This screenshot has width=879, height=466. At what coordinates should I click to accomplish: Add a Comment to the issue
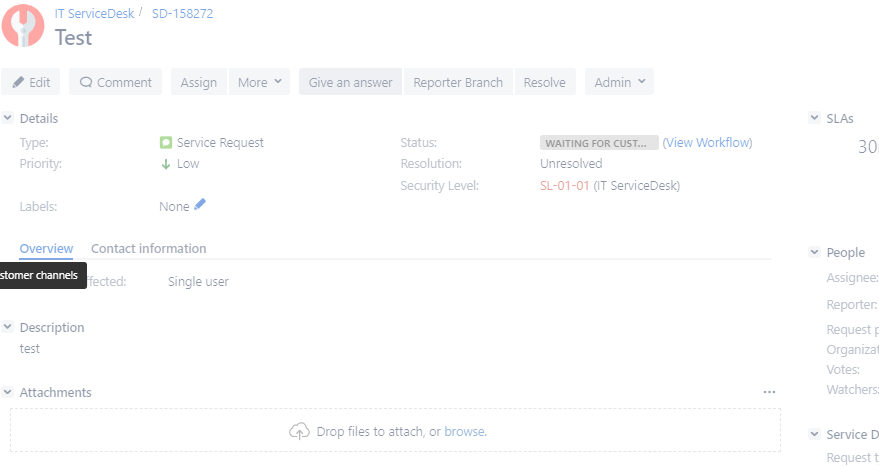[115, 82]
